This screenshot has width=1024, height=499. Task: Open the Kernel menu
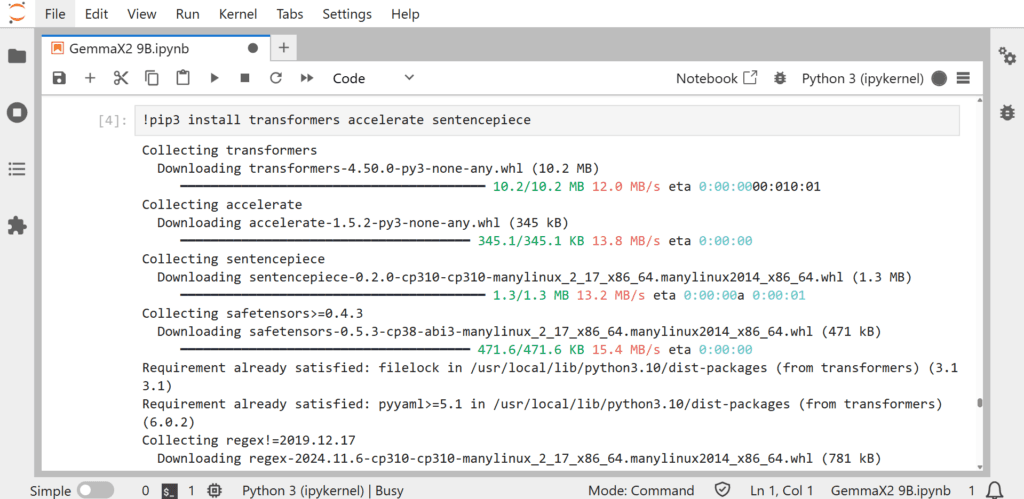click(237, 14)
